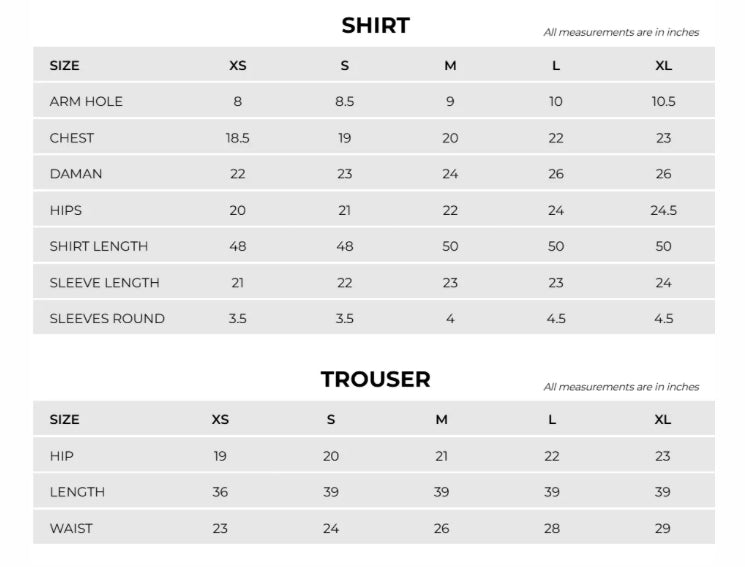The height and width of the screenshot is (567, 745).
Task: Select the 24.5 hips value
Action: (663, 210)
